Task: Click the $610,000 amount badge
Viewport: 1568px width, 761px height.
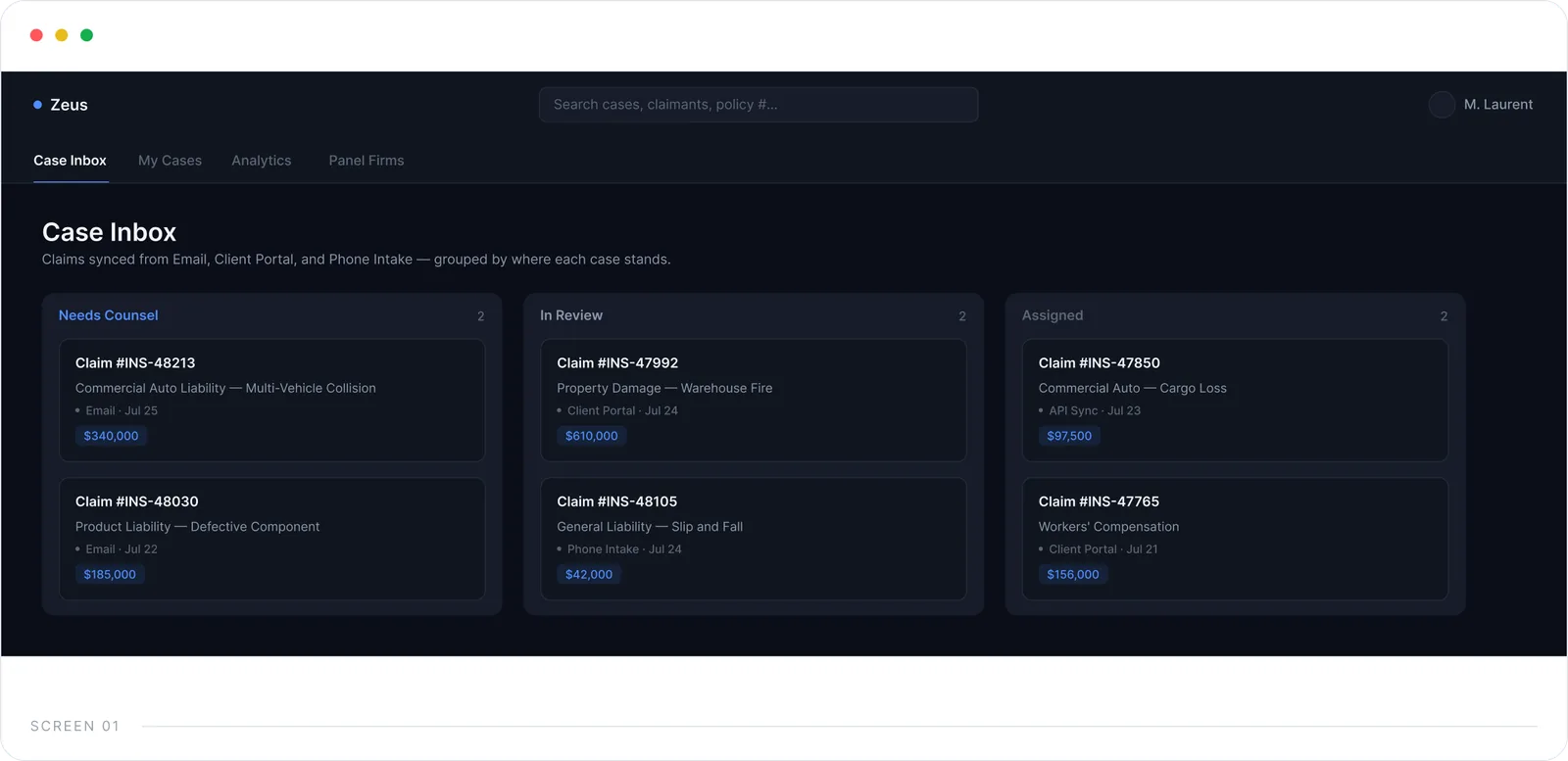Action: (x=592, y=436)
